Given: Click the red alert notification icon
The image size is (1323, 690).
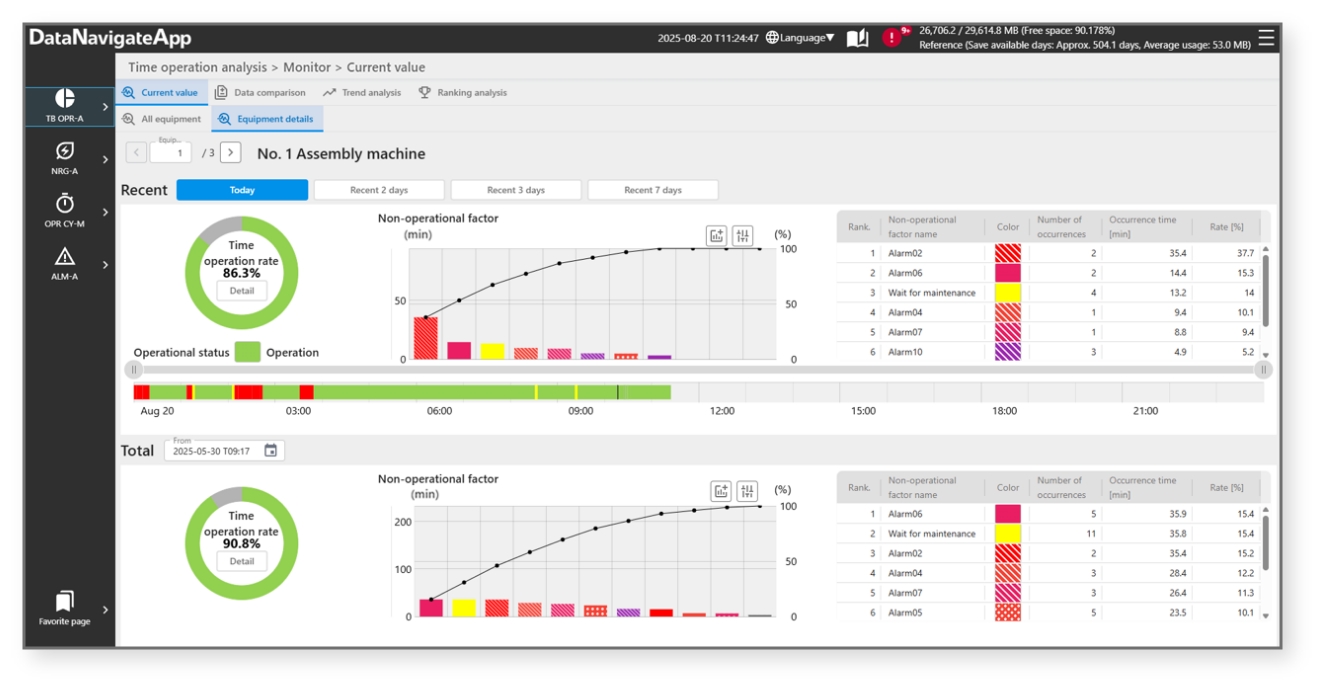Looking at the screenshot, I should (x=891, y=38).
